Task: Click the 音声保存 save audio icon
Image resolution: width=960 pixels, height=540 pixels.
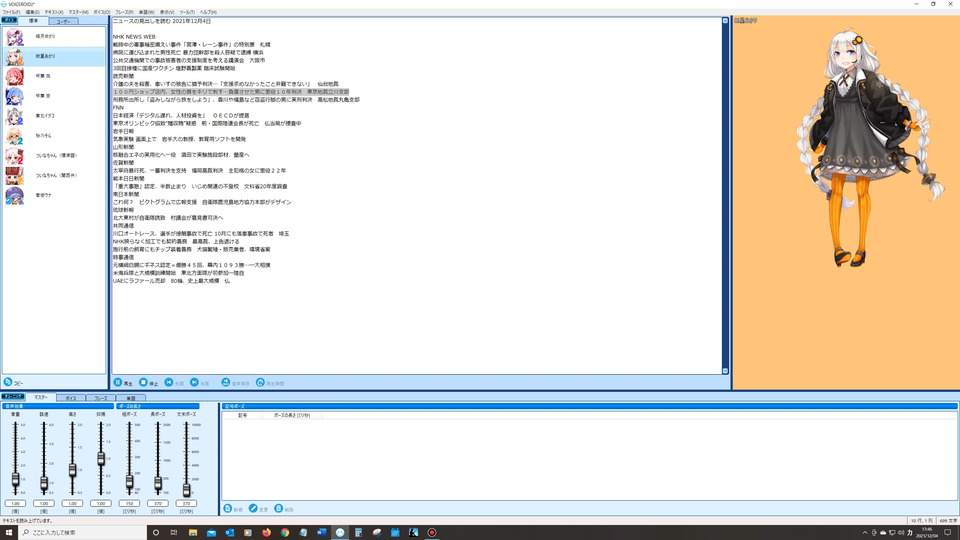Action: tap(225, 383)
